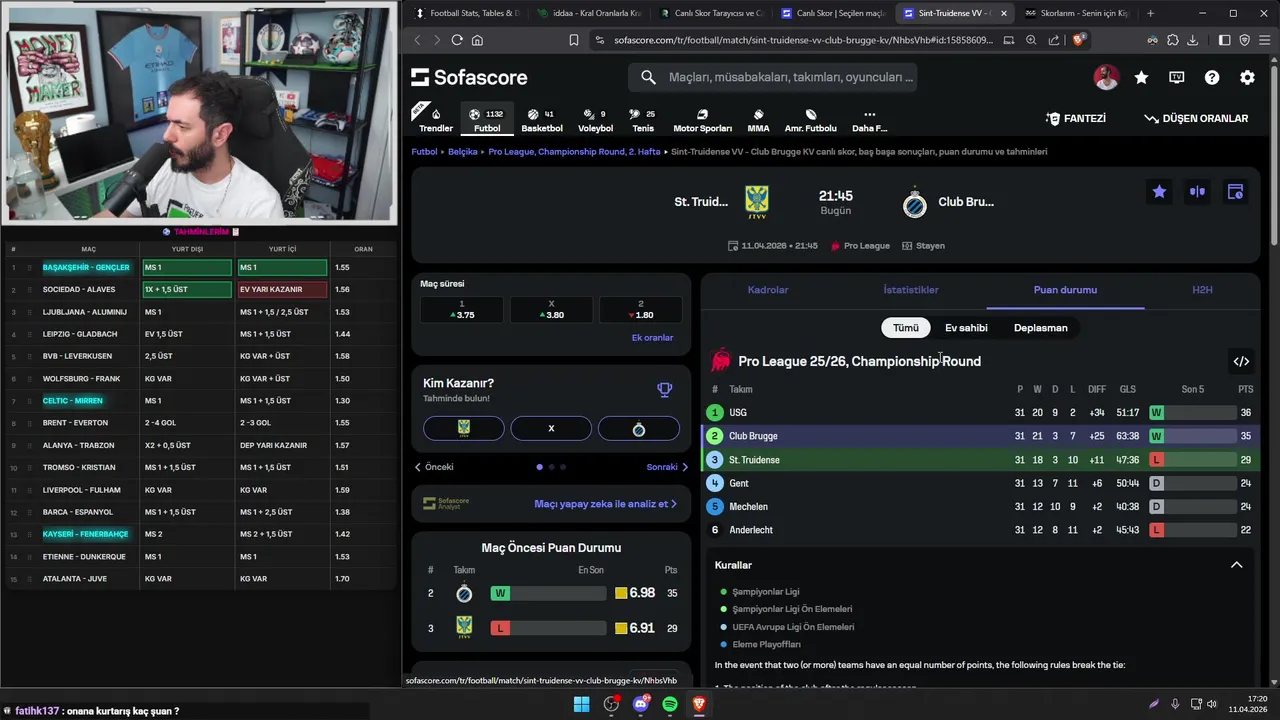Collapse the Kurallar section

[1236, 565]
